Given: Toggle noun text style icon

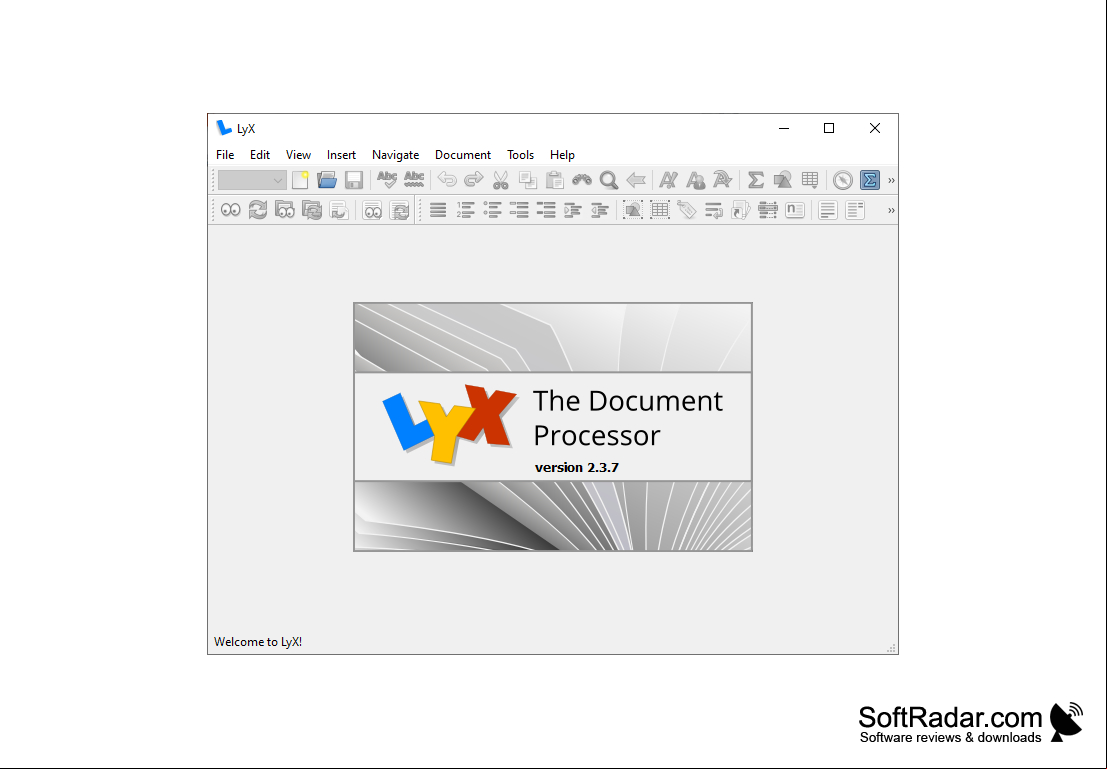Looking at the screenshot, I should pos(695,180).
